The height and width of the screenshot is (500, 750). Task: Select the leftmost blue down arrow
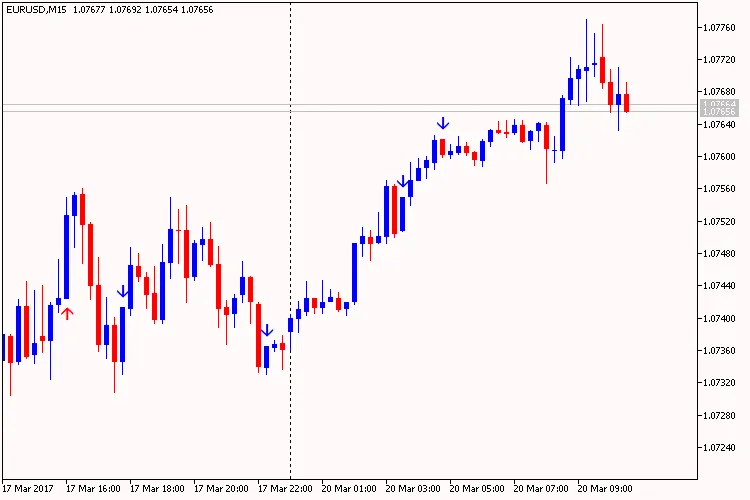[122, 291]
